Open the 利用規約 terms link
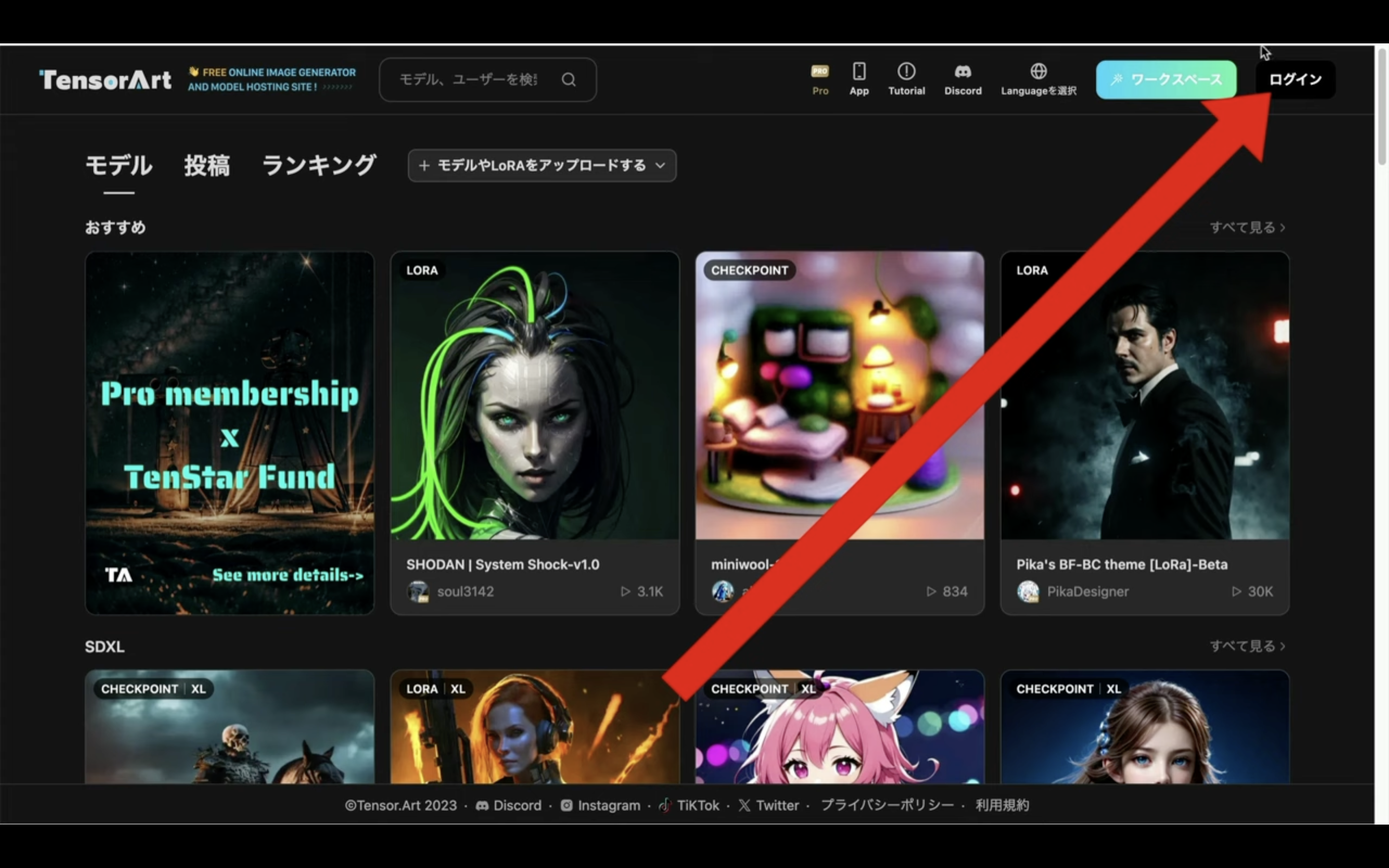This screenshot has width=1389, height=868. 1002,805
